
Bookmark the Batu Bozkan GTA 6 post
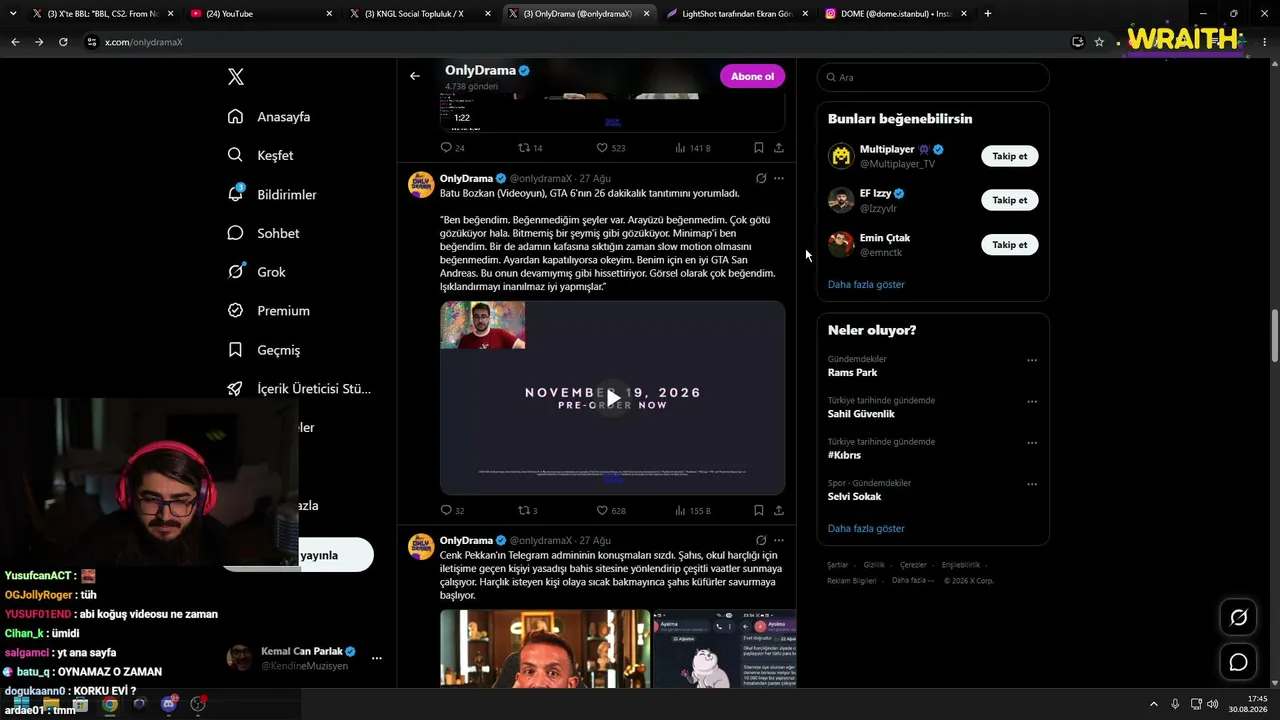759,510
